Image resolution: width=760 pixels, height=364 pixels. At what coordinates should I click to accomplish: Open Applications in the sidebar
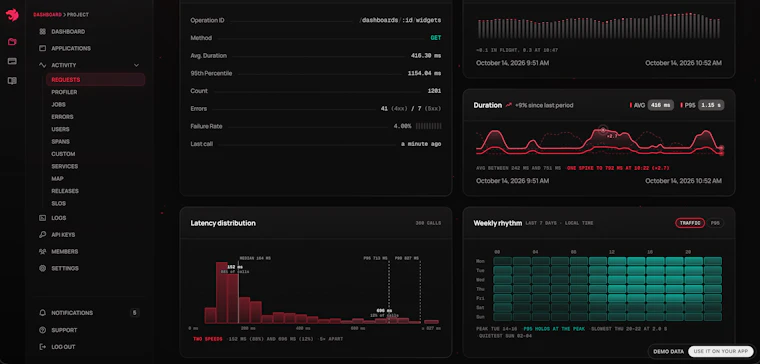tap(71, 48)
